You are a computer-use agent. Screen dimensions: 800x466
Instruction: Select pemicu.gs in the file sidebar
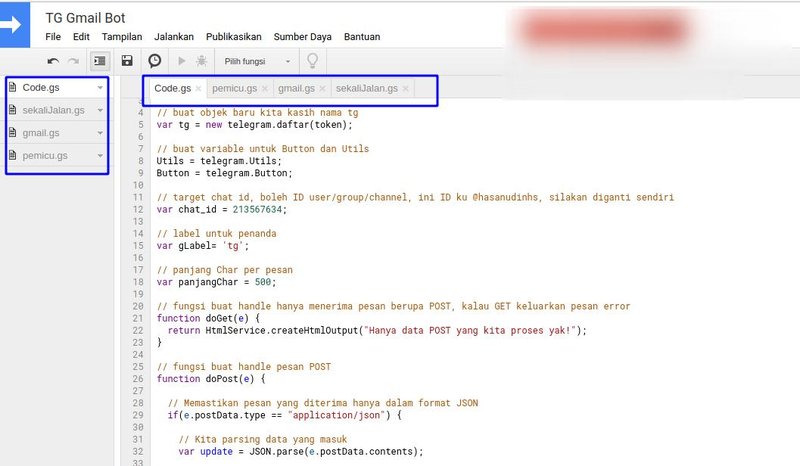(x=45, y=156)
